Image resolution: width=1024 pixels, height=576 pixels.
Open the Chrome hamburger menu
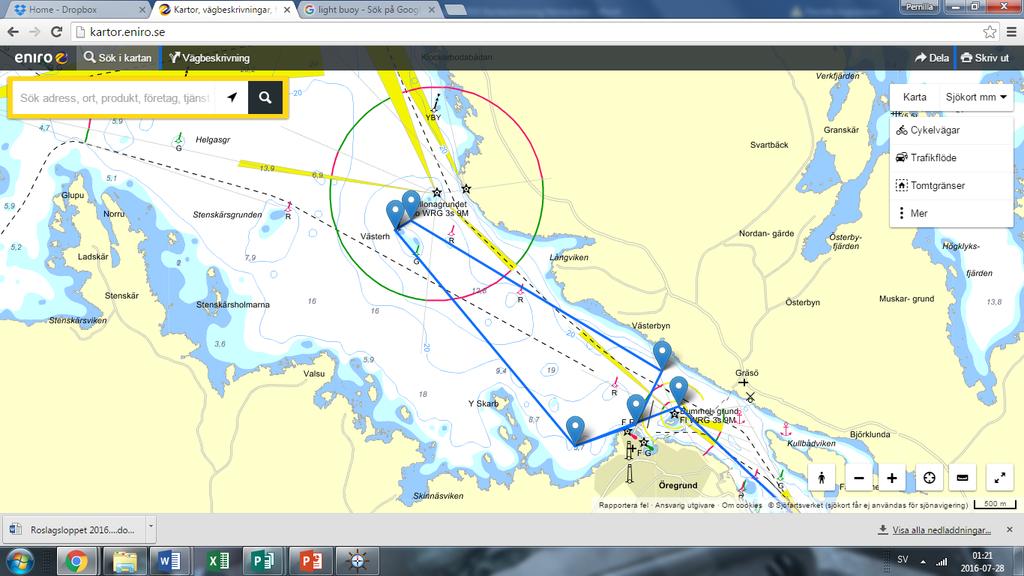(1012, 32)
